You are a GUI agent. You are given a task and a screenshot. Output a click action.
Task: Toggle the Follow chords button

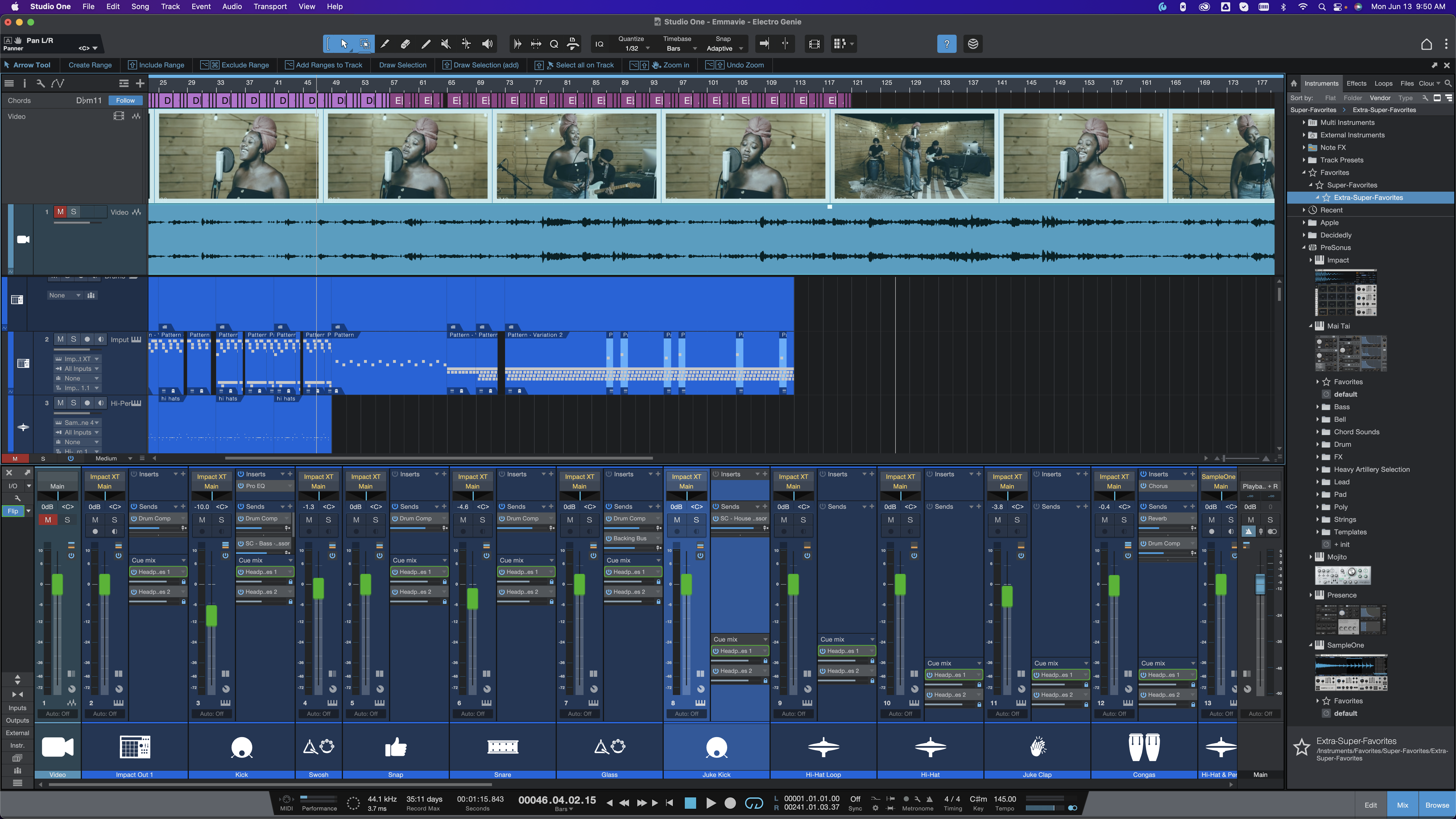tap(125, 101)
